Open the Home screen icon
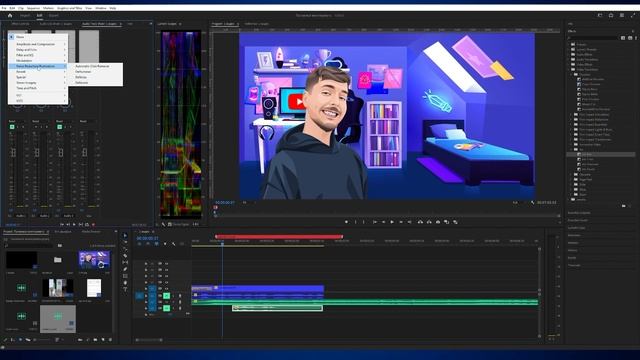 point(10,16)
